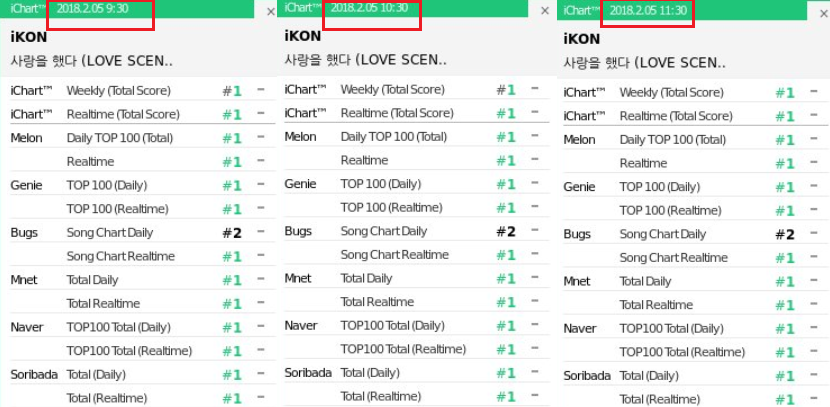This screenshot has width=830, height=407.
Task: Open Genie TOP 100 (Daily) in 10:30 panel
Action: pos(381,184)
